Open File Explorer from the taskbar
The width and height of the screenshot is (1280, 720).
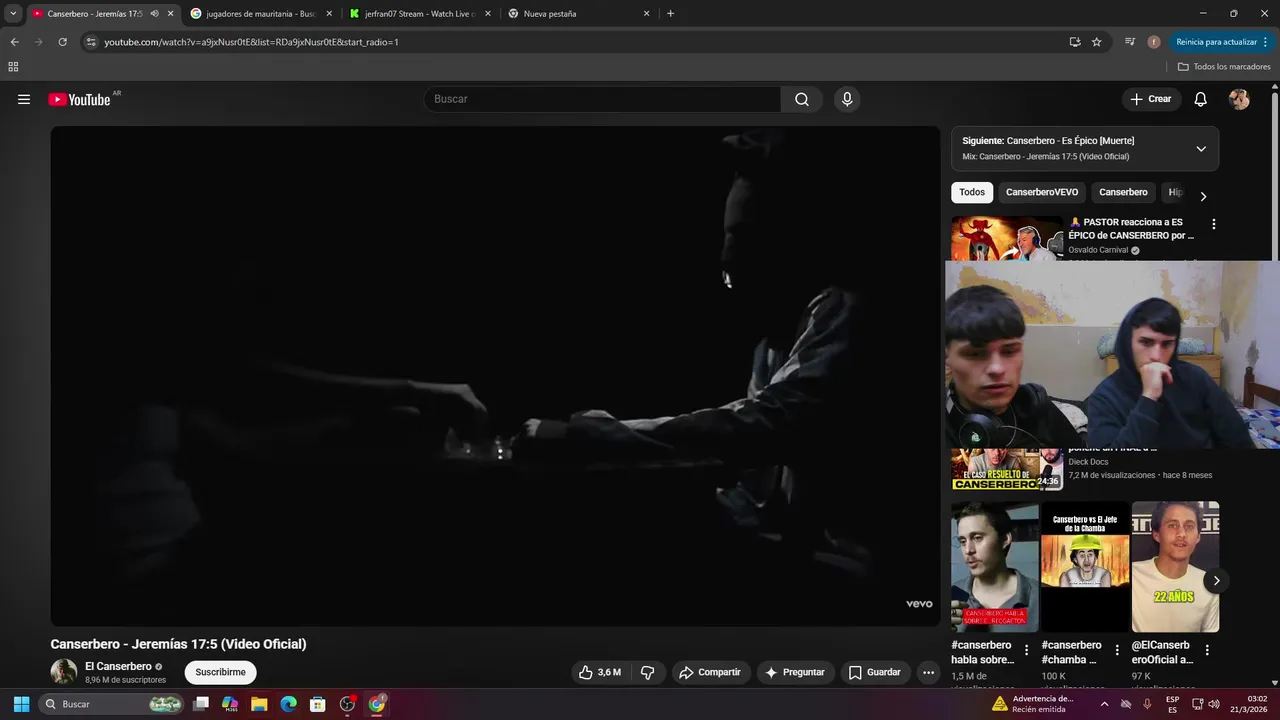coord(259,704)
